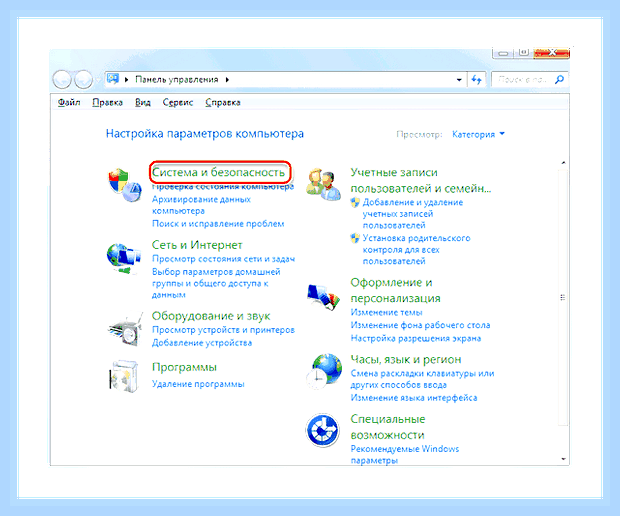620x516 pixels.
Task: Open the Ease of Access icon
Action: coord(323,430)
